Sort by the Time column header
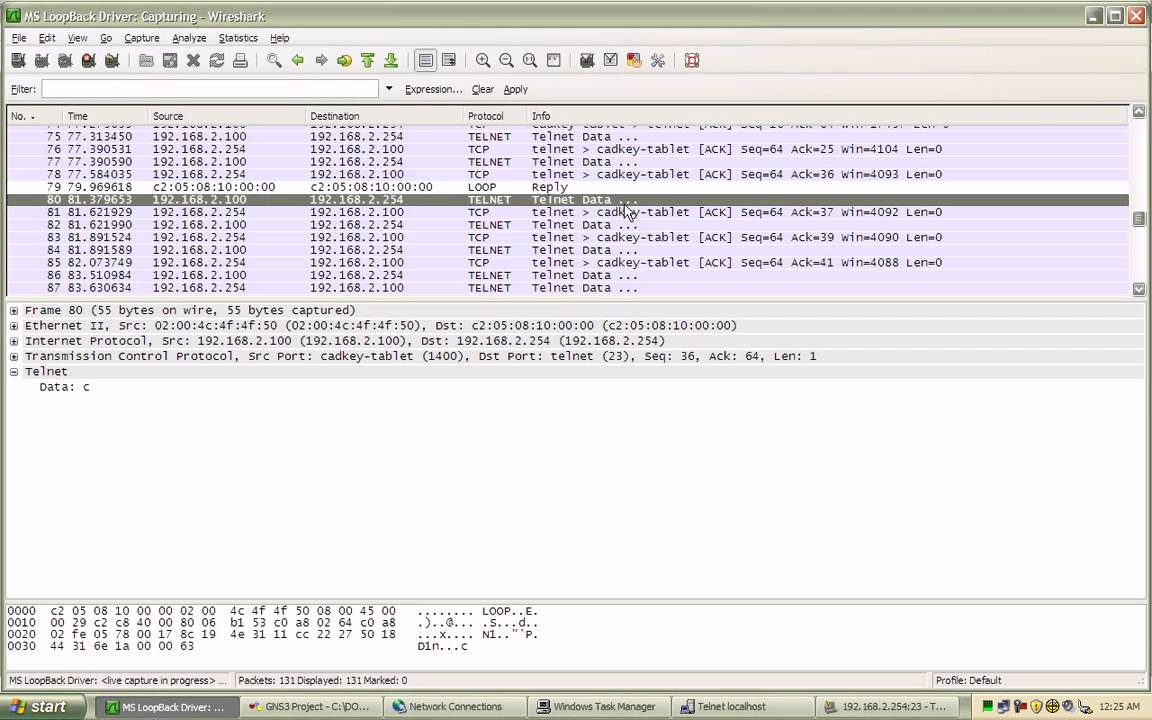This screenshot has width=1152, height=720. pyautogui.click(x=105, y=116)
